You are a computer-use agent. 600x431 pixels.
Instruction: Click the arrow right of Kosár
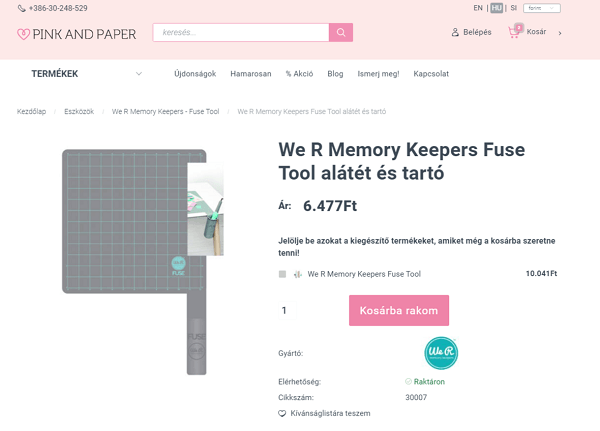(x=560, y=33)
